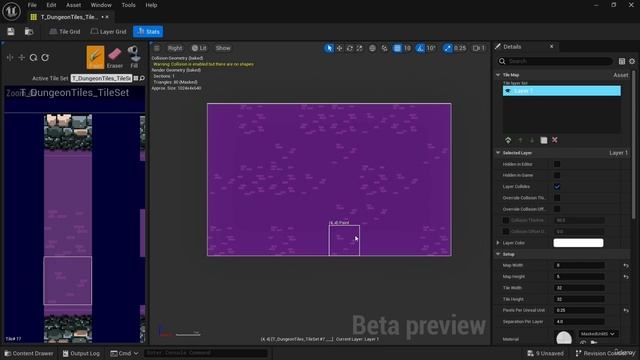The width and height of the screenshot is (640, 360).
Task: Toggle the Tile Grid button
Action: pos(64,31)
